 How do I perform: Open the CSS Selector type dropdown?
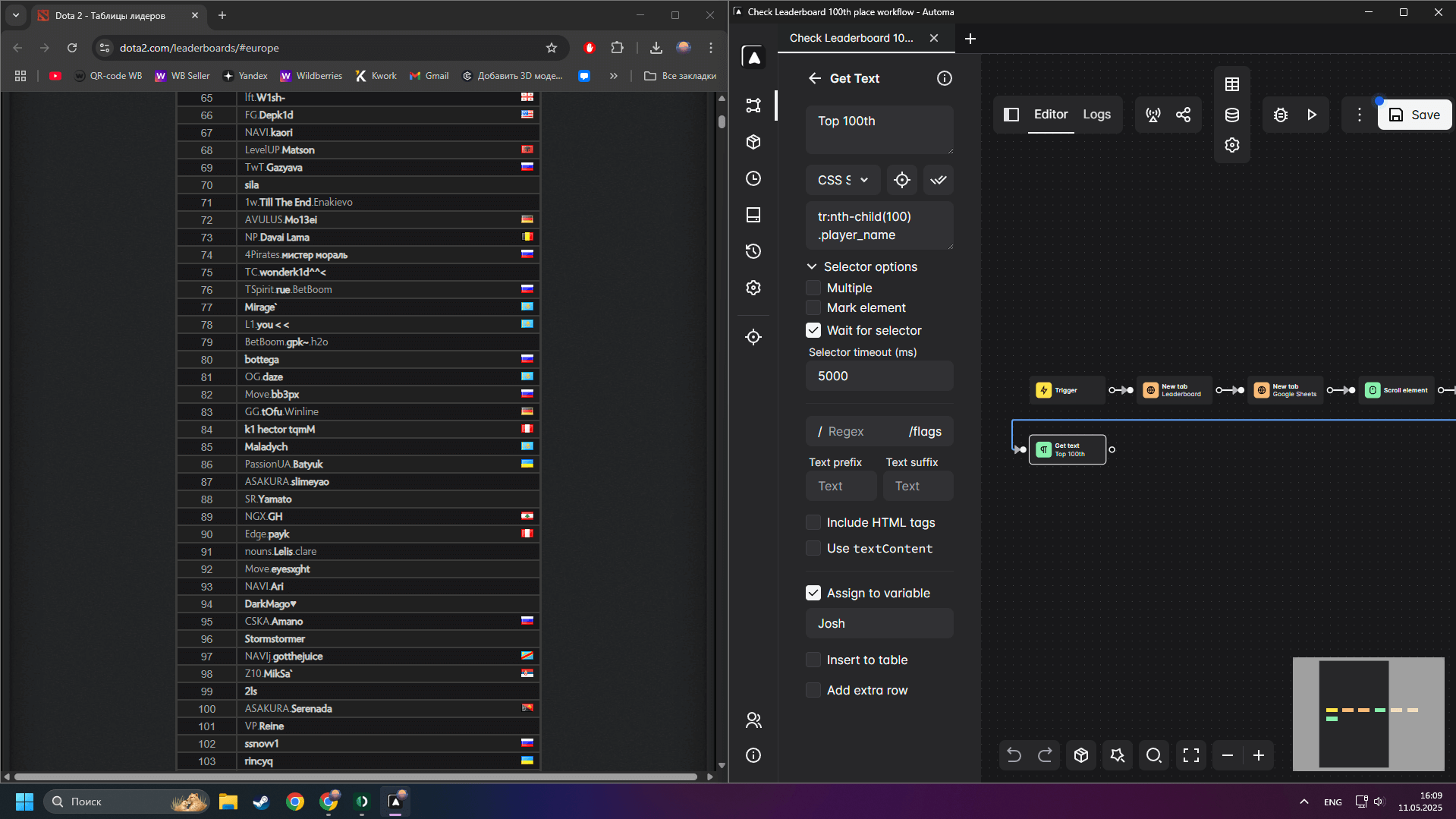click(843, 180)
